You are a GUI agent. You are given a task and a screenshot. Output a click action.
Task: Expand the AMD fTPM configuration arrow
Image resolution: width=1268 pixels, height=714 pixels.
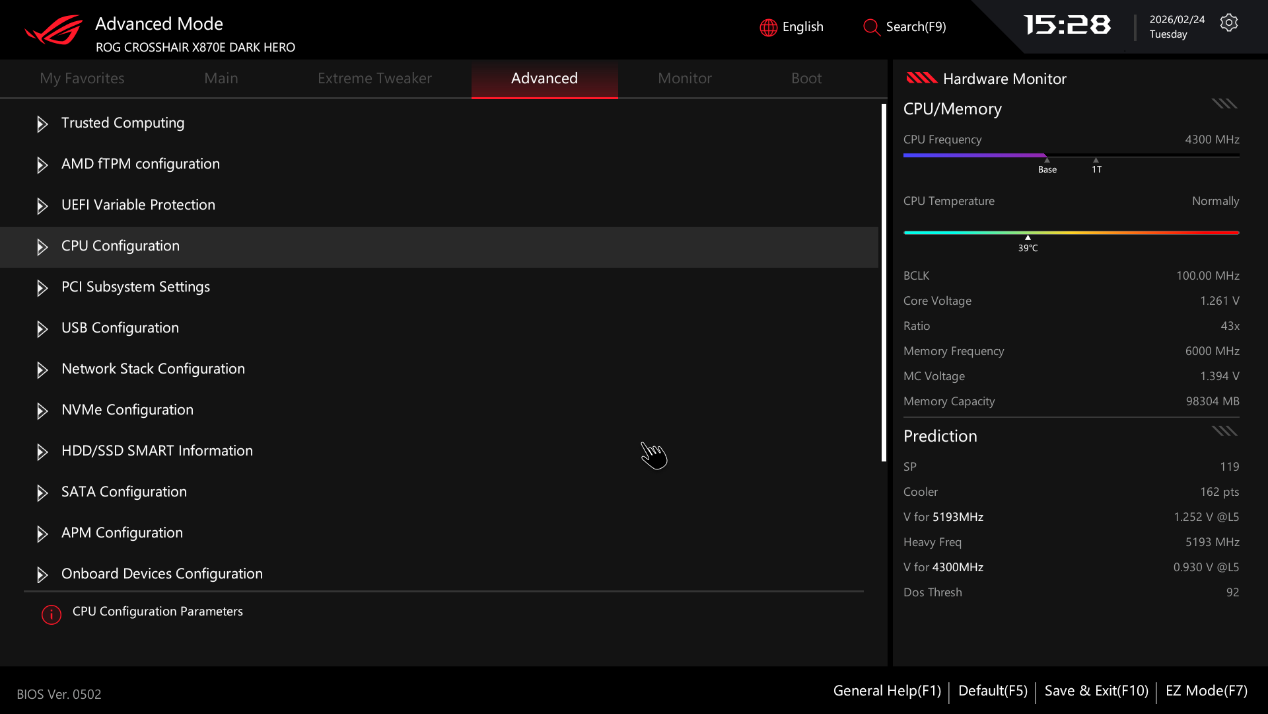coord(42,165)
